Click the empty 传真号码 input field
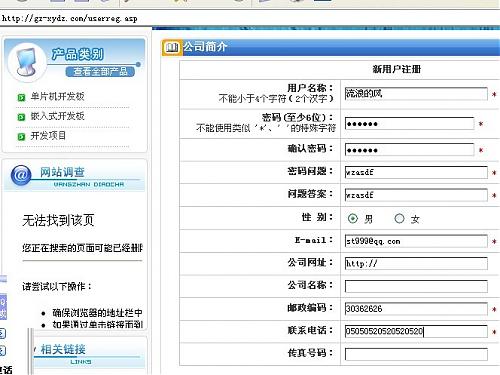 pyautogui.click(x=416, y=354)
